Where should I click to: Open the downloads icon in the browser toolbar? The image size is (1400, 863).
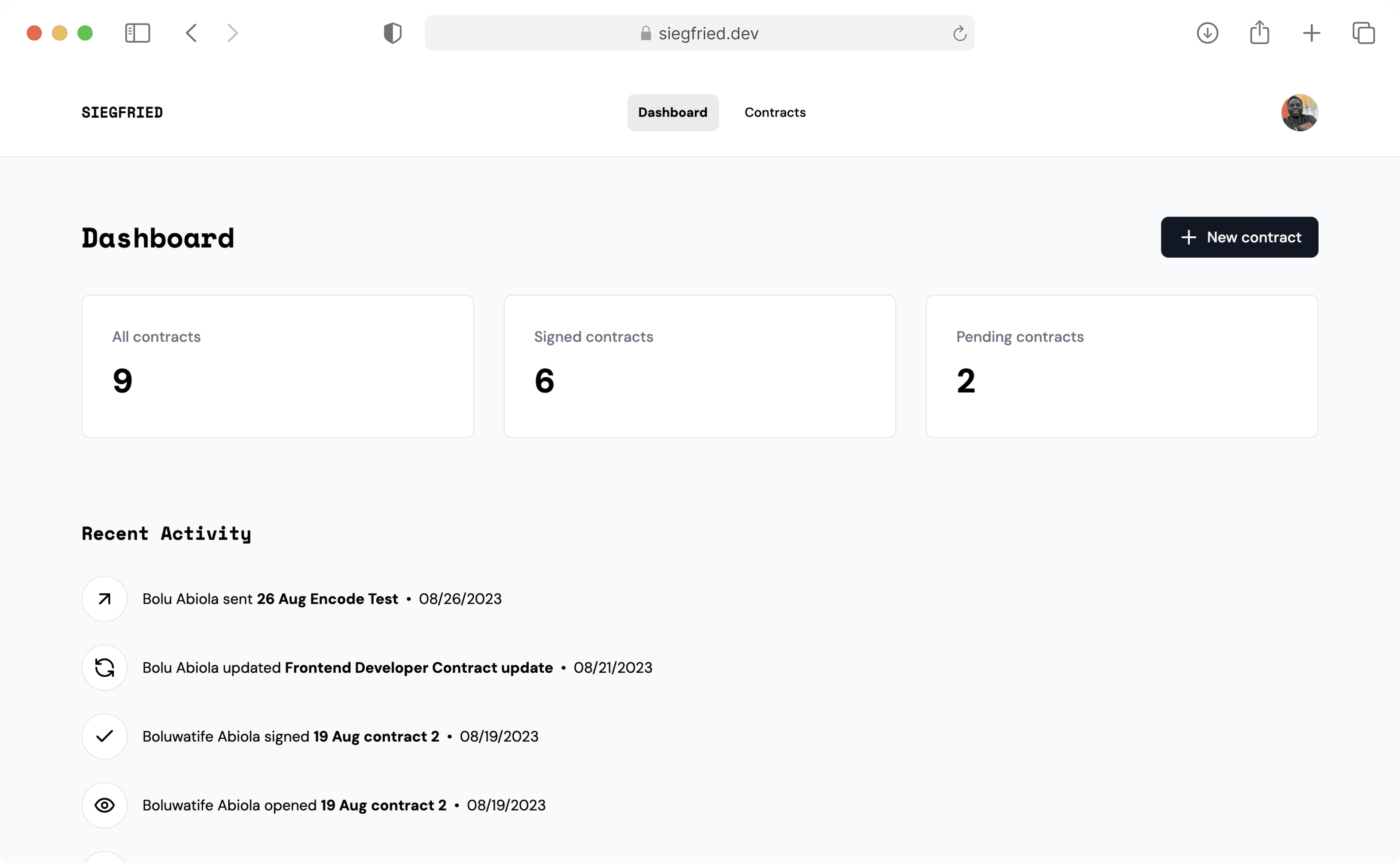tap(1207, 33)
